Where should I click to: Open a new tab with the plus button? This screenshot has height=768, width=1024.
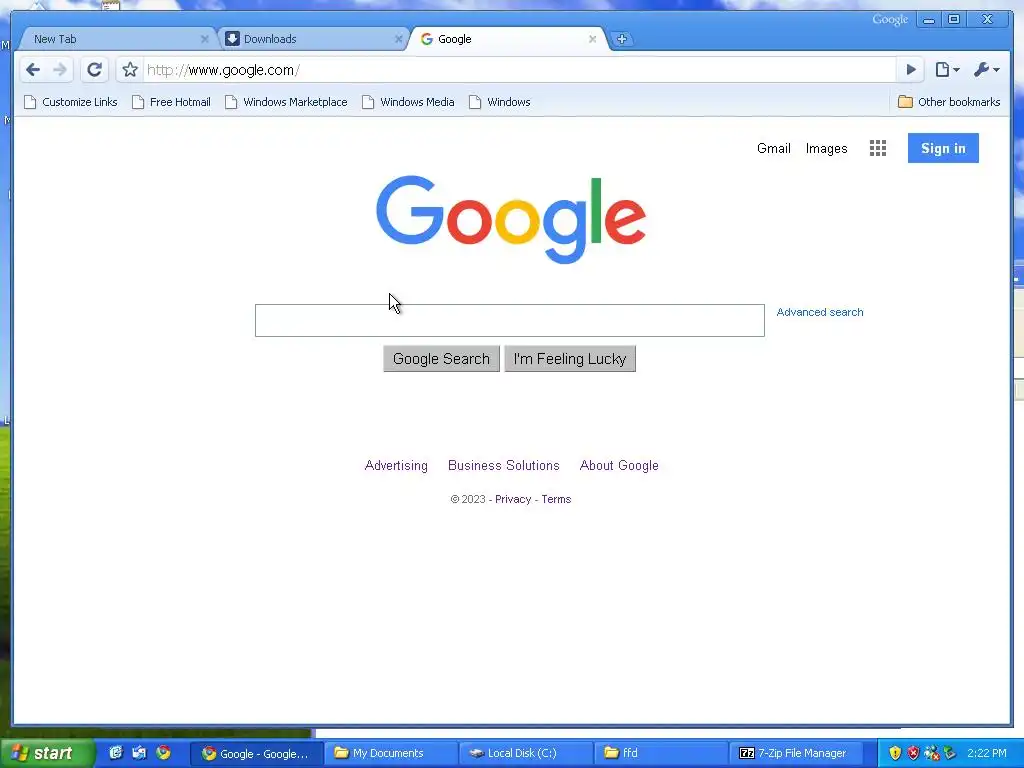(622, 39)
